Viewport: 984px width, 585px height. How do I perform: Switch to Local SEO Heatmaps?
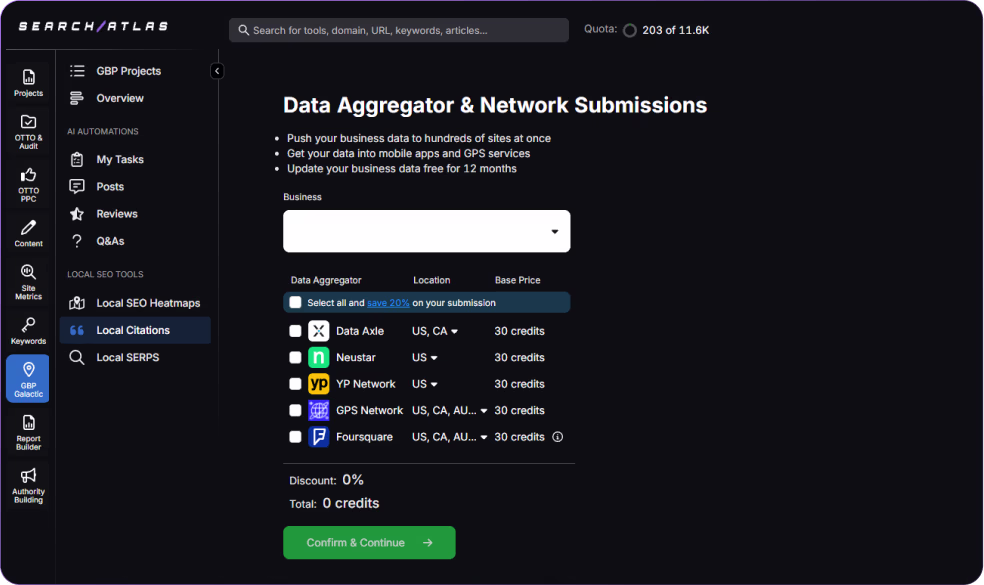coord(135,302)
